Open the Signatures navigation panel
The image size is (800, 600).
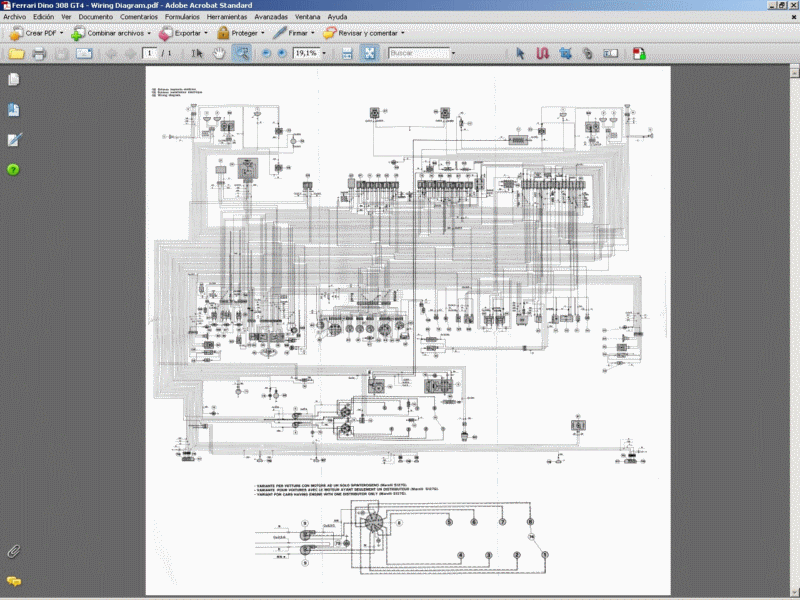14,140
